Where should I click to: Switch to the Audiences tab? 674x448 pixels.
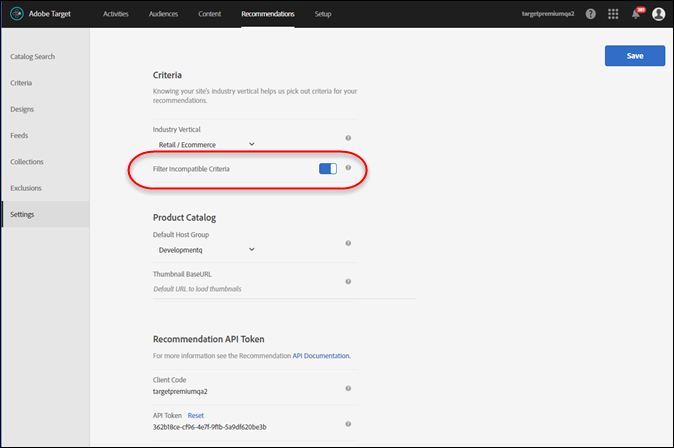point(164,15)
